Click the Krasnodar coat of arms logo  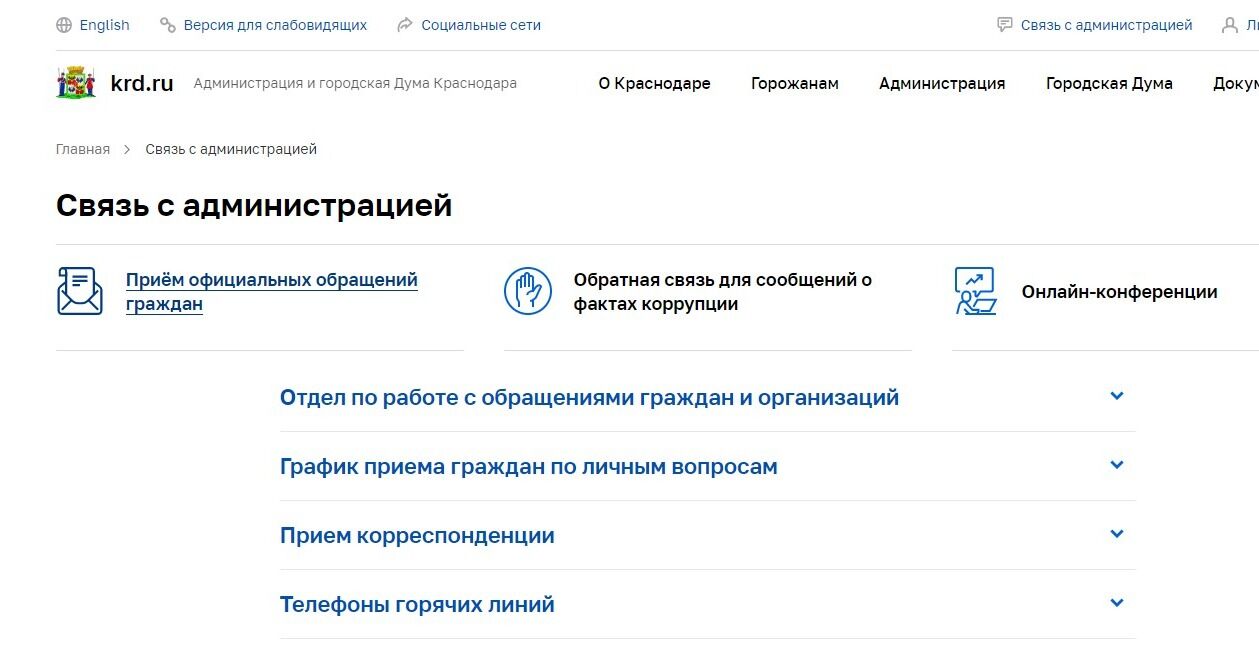coord(77,83)
